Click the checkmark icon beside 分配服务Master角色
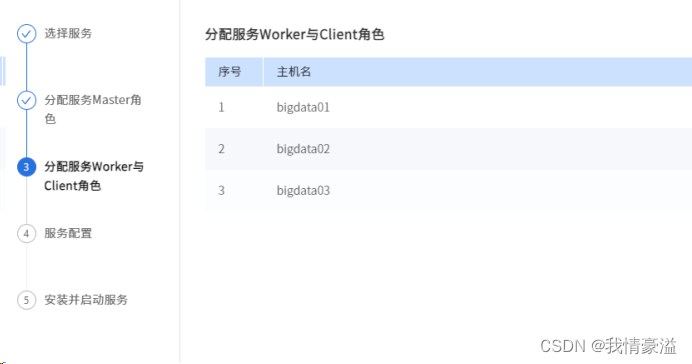Image resolution: width=692 pixels, height=364 pixels. tap(26, 100)
